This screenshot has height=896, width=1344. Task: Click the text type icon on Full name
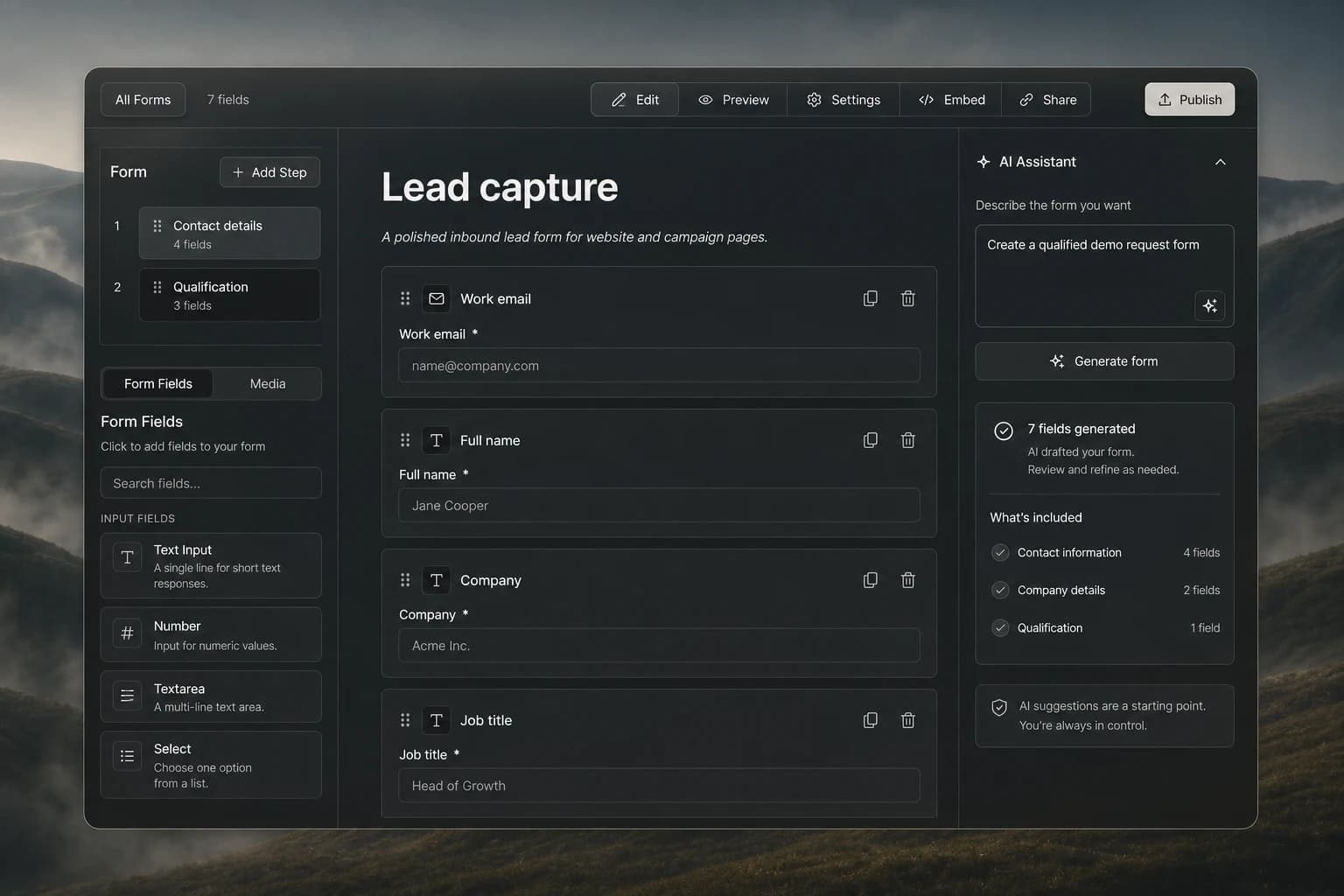click(436, 440)
